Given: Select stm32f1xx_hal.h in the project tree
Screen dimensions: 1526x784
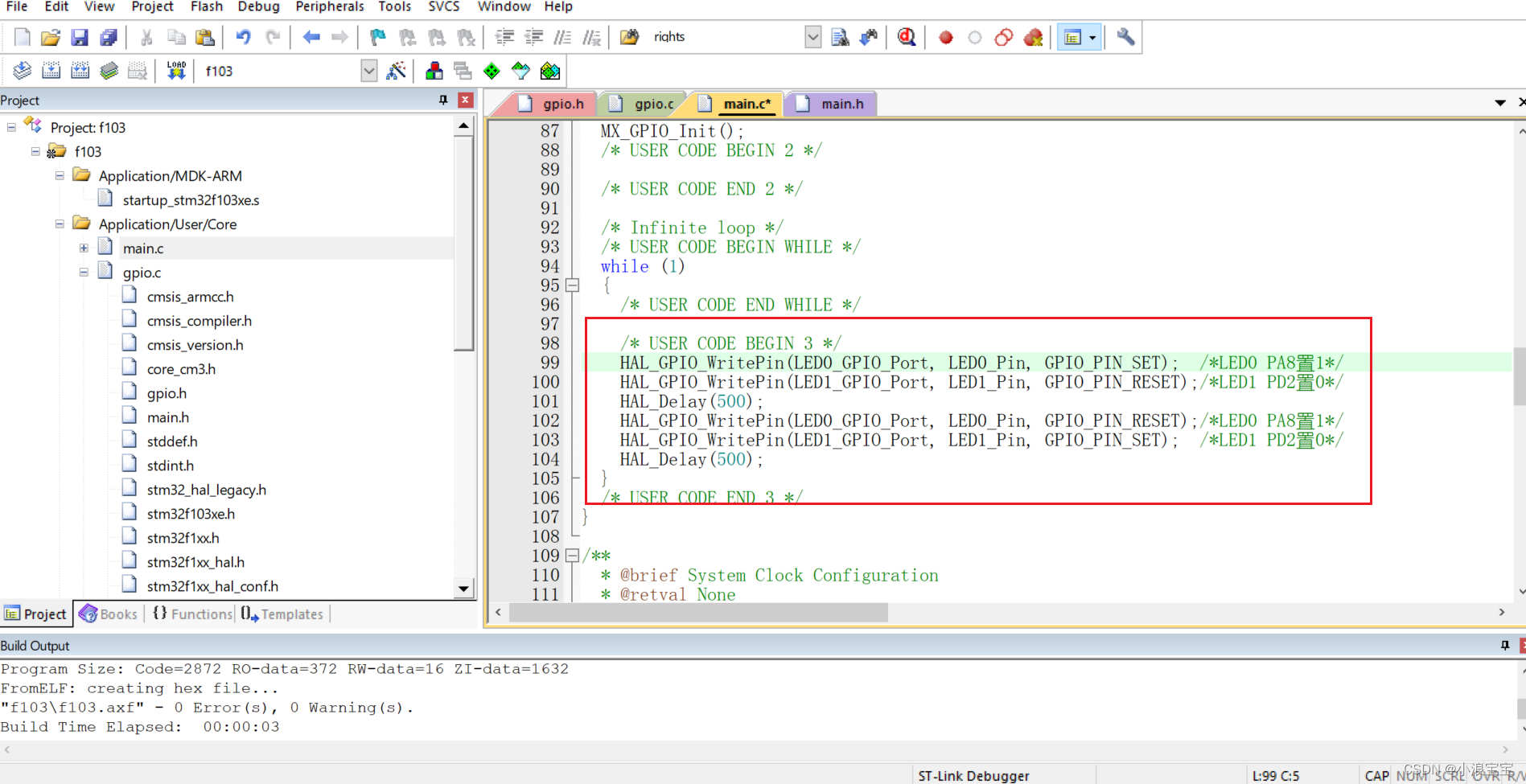Looking at the screenshot, I should [195, 561].
